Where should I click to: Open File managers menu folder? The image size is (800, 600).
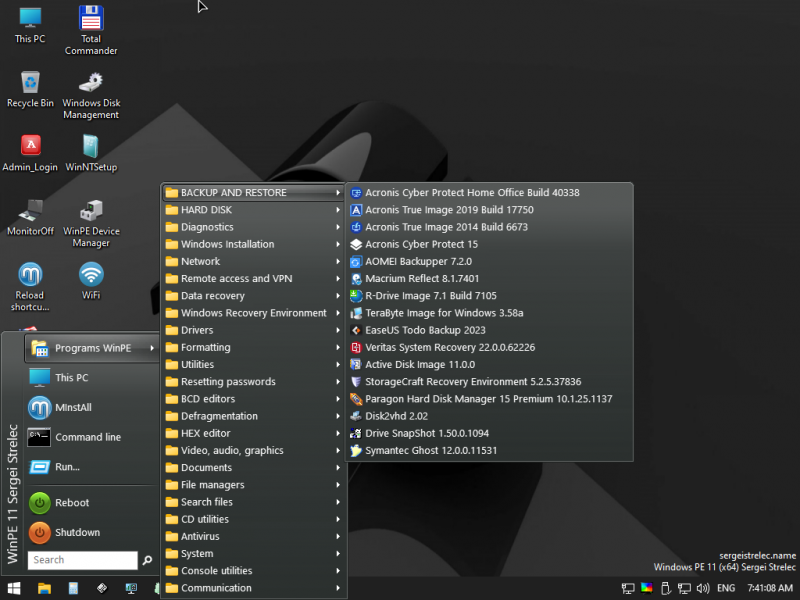[x=253, y=485]
